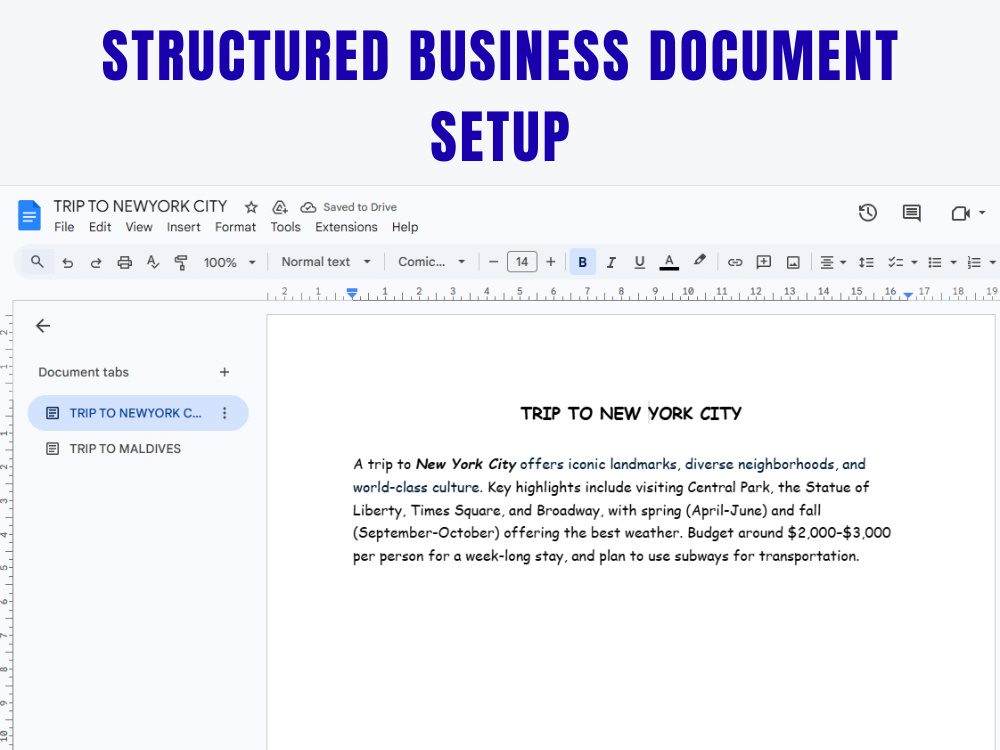Open the Comic font family dropdown
The image size is (1000, 750).
tap(432, 262)
